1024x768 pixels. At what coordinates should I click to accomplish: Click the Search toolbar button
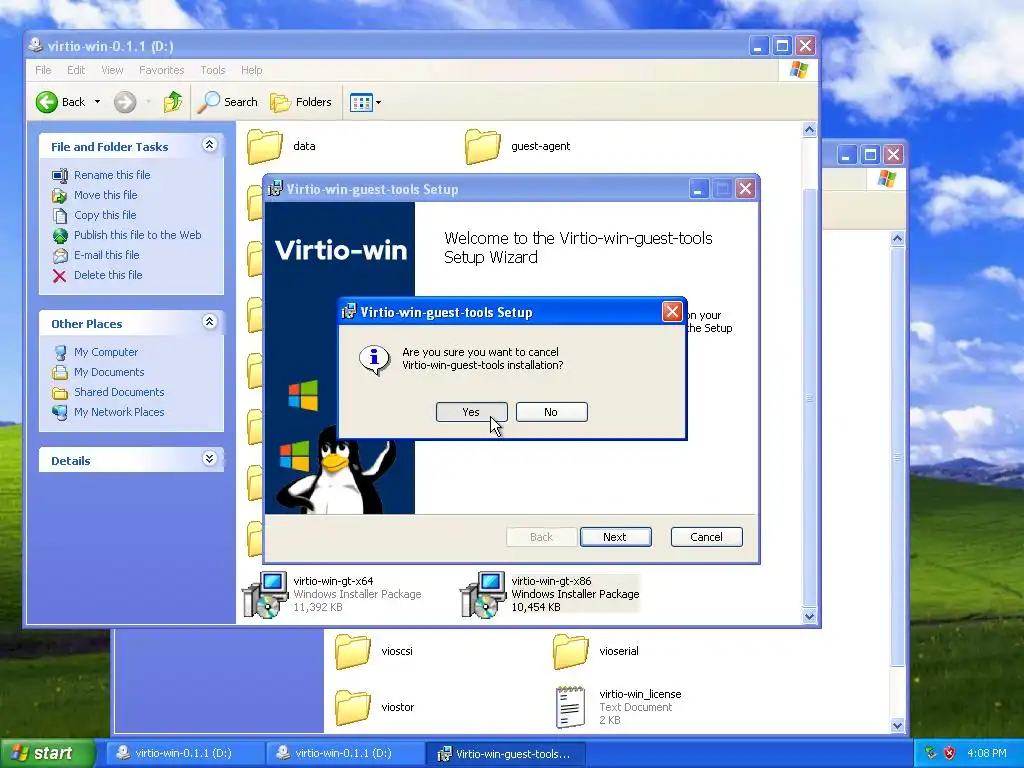[228, 102]
